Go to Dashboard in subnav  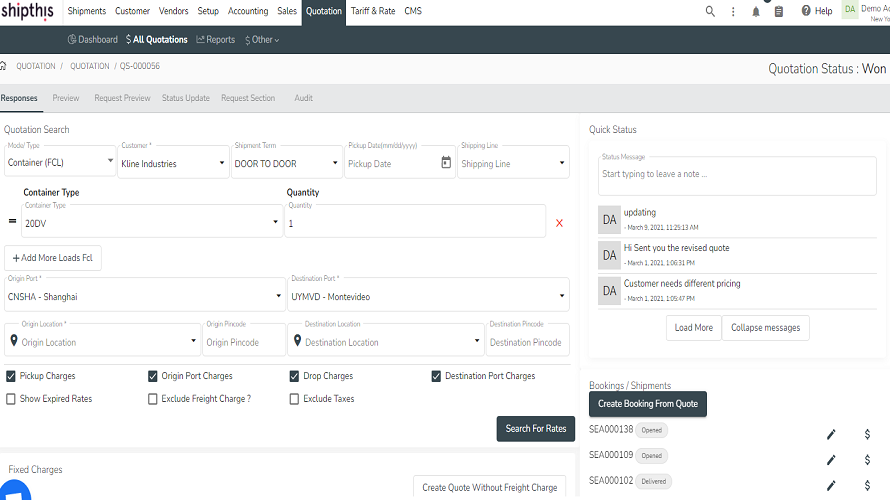[93, 40]
